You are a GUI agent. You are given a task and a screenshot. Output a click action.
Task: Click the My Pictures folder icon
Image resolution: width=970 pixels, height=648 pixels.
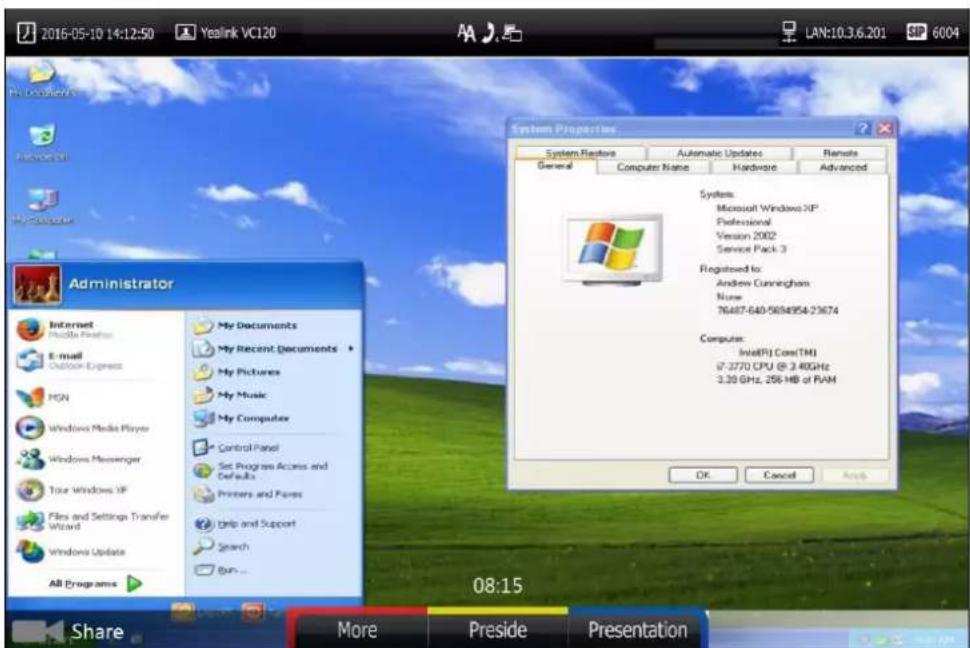(x=203, y=372)
